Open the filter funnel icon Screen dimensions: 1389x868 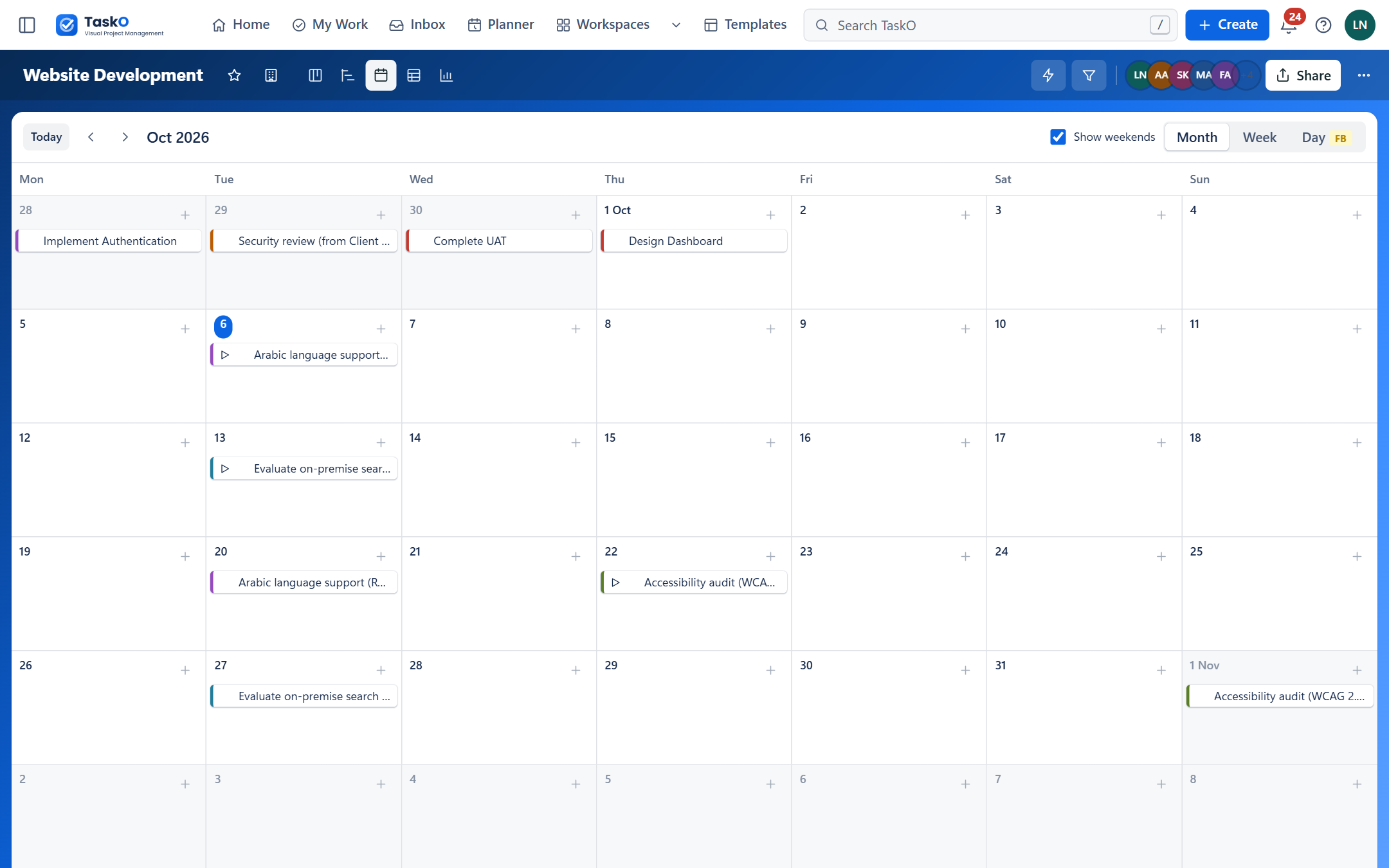(1089, 75)
